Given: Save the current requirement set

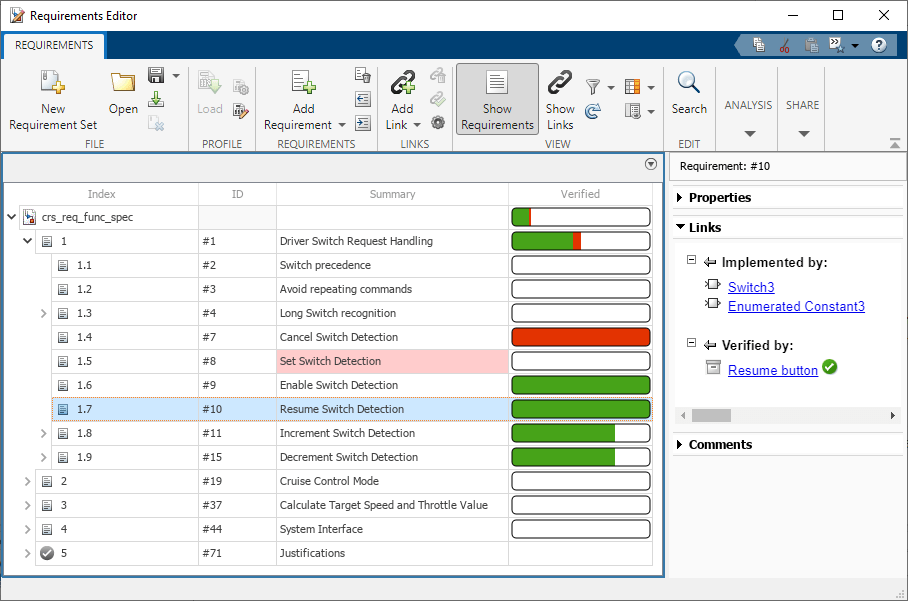Looking at the screenshot, I should pyautogui.click(x=157, y=76).
